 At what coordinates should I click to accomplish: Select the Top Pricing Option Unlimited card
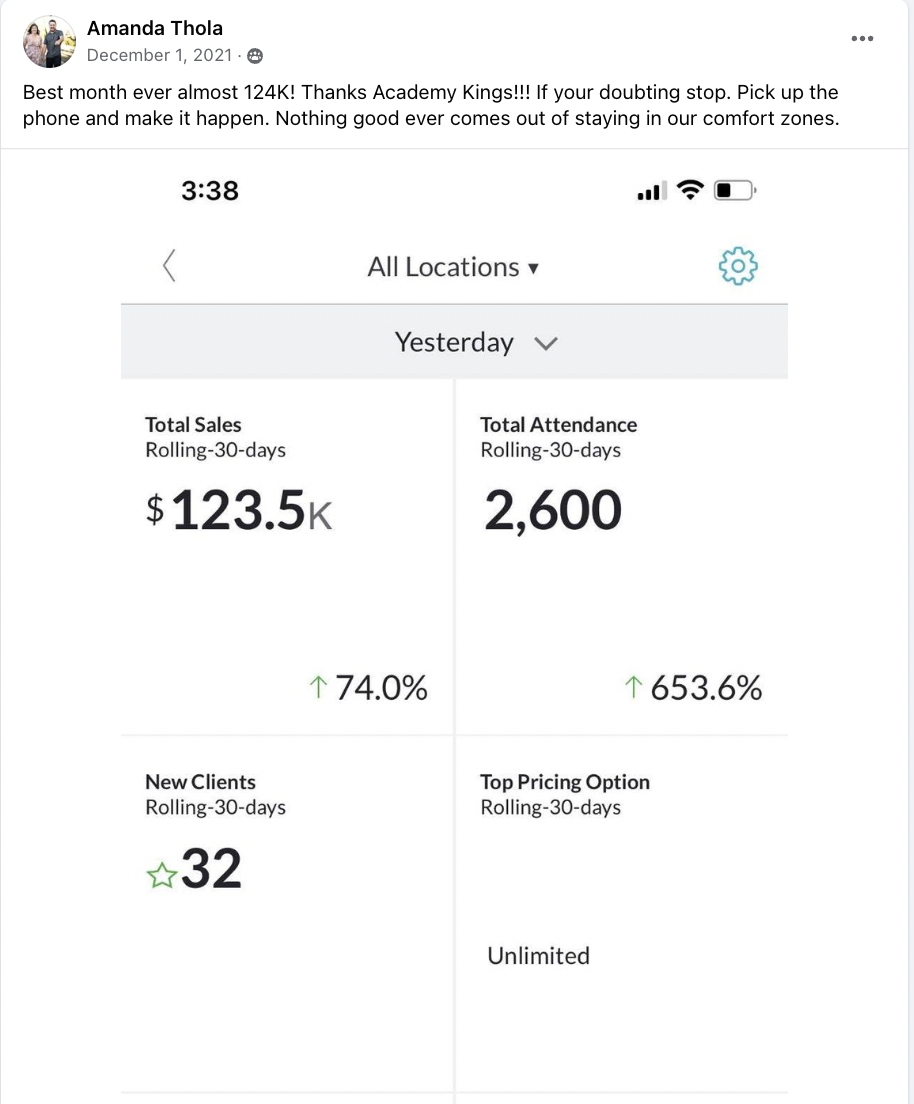point(622,914)
